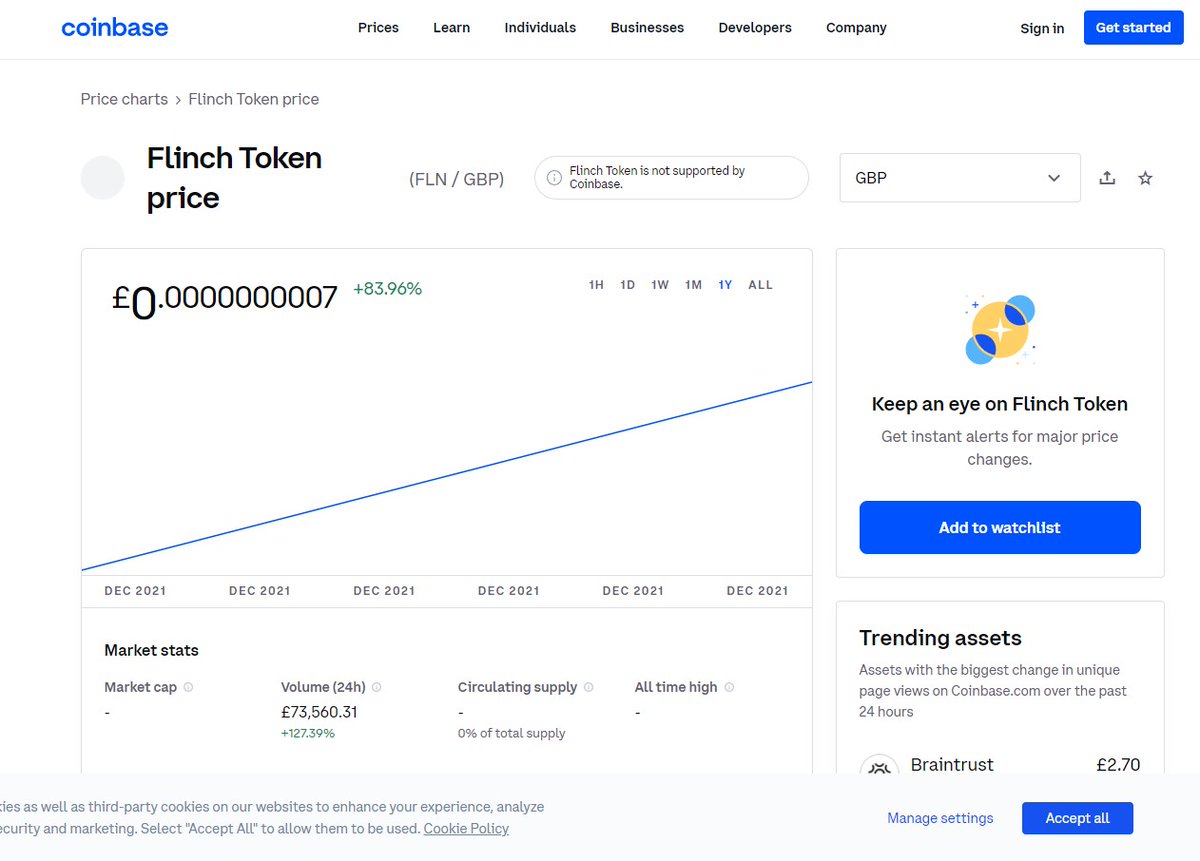Image resolution: width=1200 pixels, height=861 pixels.
Task: Click the Market cap info icon
Action: click(188, 687)
